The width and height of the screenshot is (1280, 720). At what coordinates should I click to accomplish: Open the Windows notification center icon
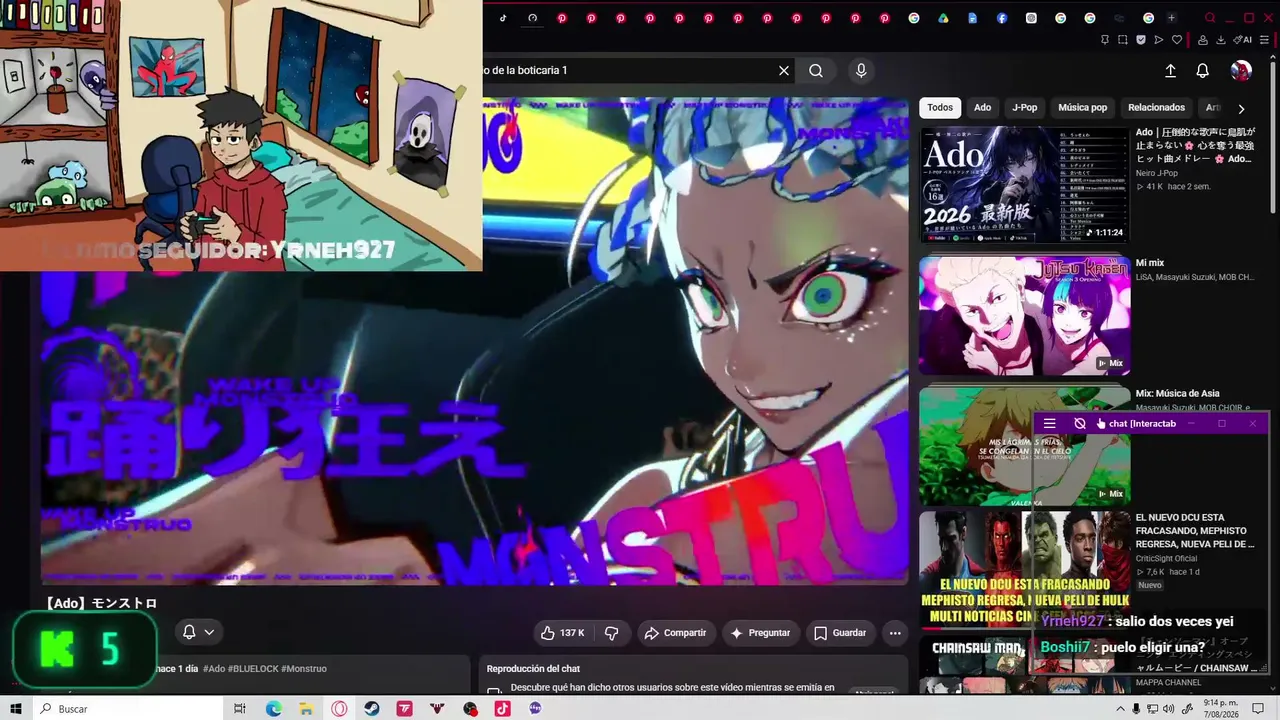tap(1259, 709)
